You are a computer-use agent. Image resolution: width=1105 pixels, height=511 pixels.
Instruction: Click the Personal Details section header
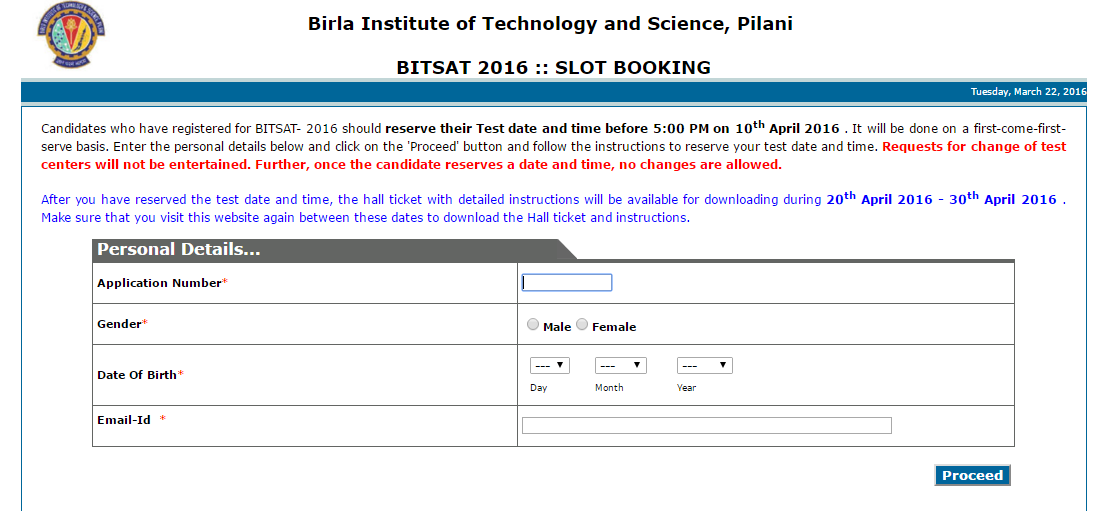[179, 250]
